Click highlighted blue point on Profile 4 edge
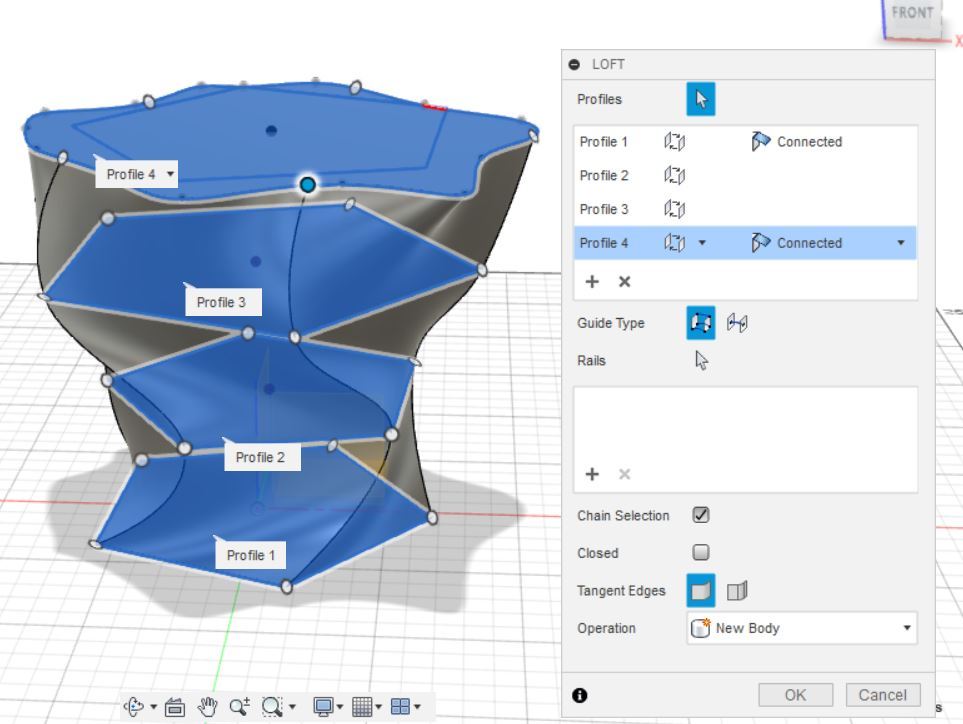 point(308,184)
